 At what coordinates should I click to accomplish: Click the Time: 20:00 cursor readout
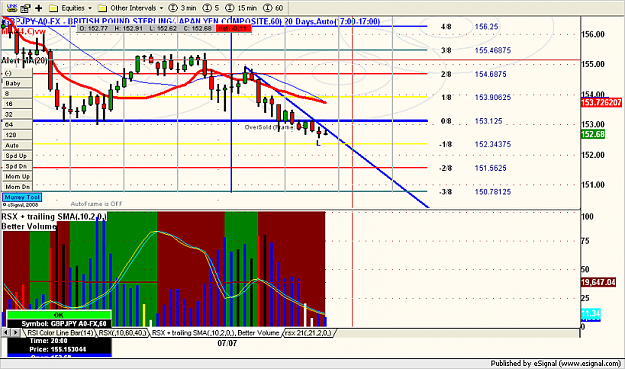48,341
